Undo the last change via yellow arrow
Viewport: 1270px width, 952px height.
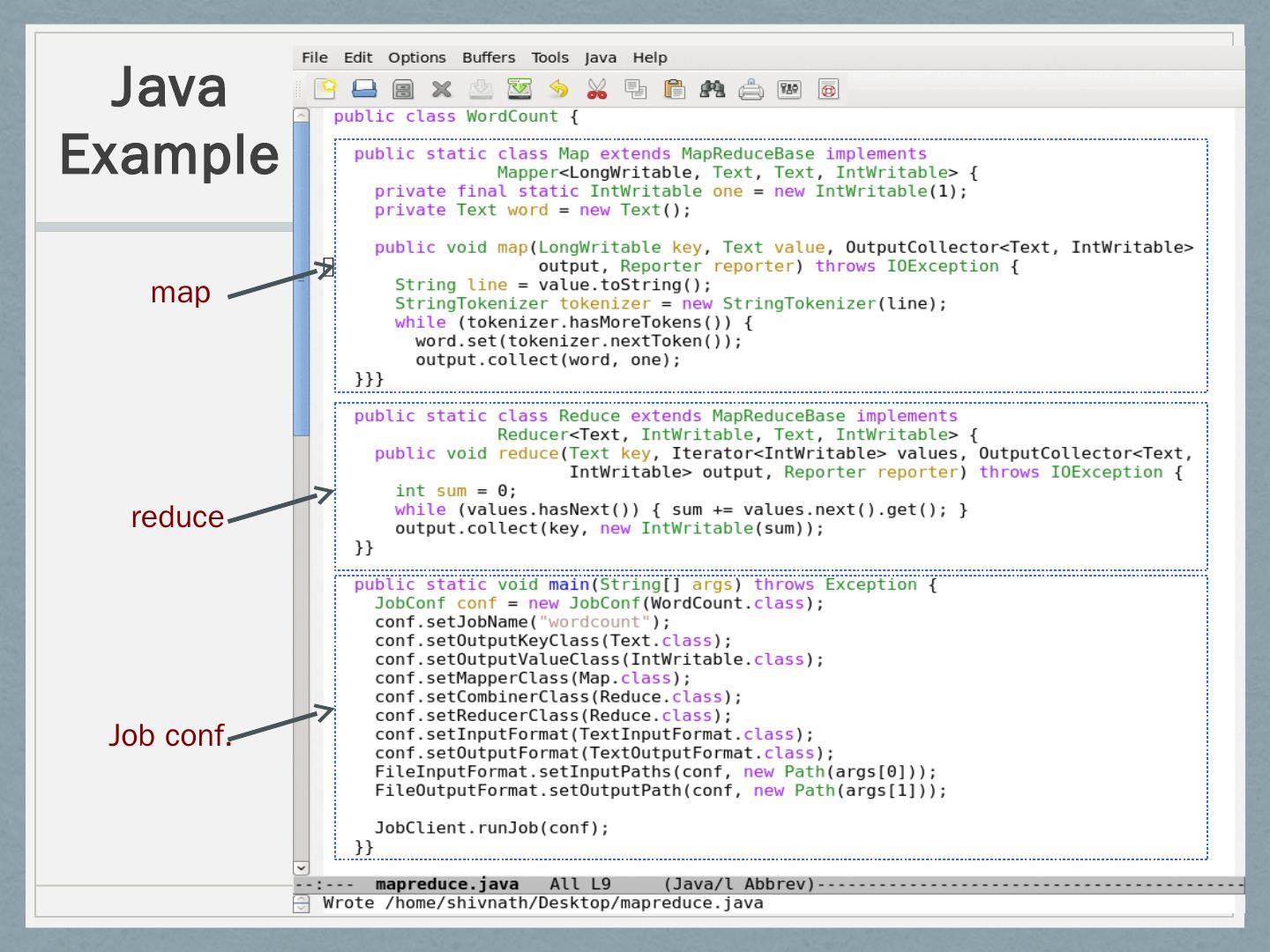pyautogui.click(x=558, y=89)
